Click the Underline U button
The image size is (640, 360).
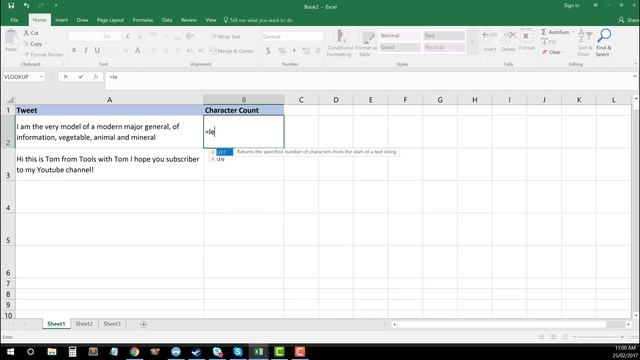(x=97, y=50)
